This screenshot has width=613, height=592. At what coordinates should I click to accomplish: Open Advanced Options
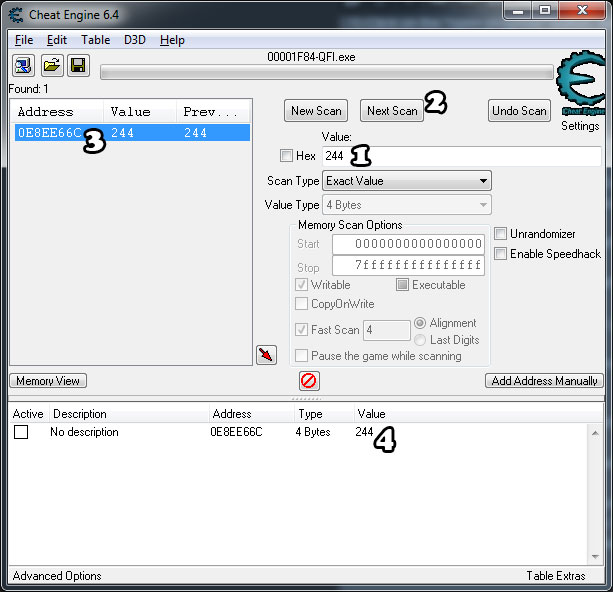(x=57, y=576)
